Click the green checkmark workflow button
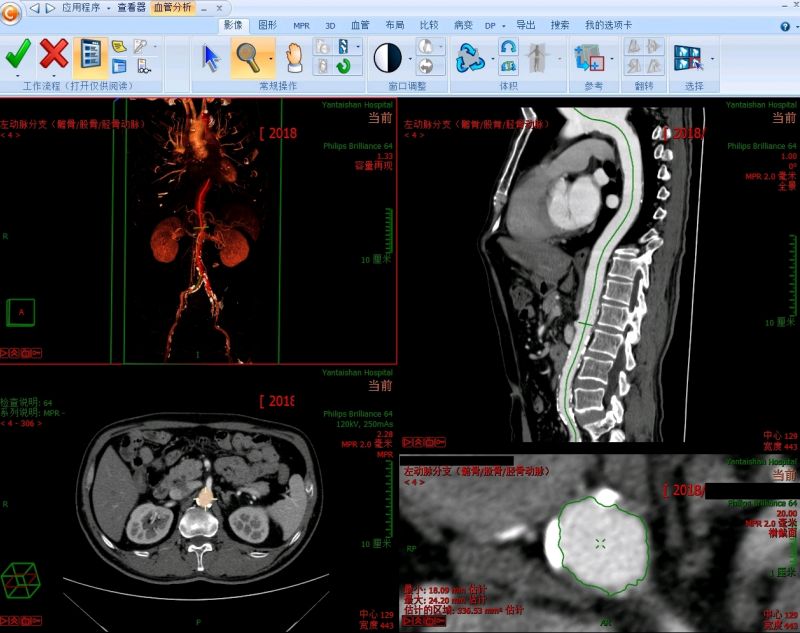Image resolution: width=800 pixels, height=633 pixels. click(17, 55)
